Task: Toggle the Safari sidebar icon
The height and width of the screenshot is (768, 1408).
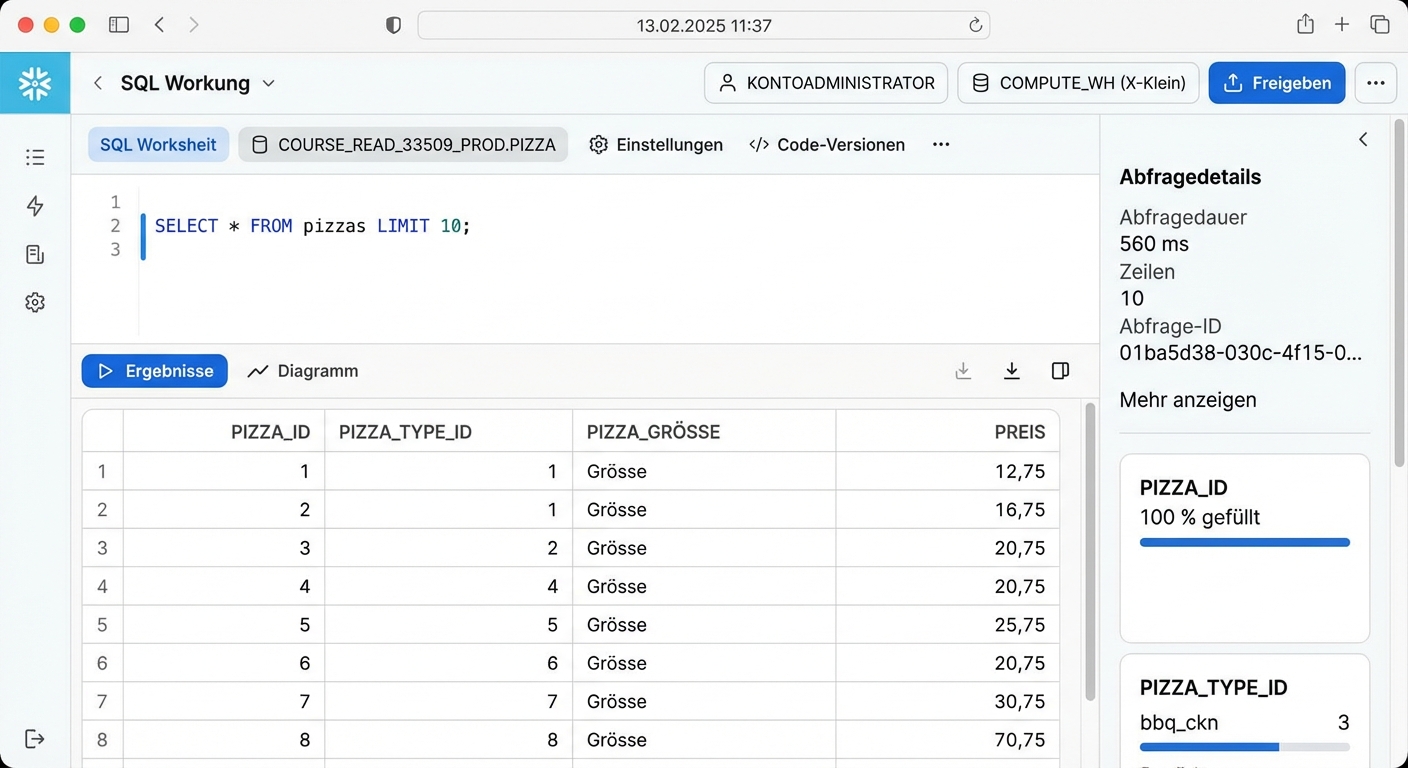Action: point(119,23)
